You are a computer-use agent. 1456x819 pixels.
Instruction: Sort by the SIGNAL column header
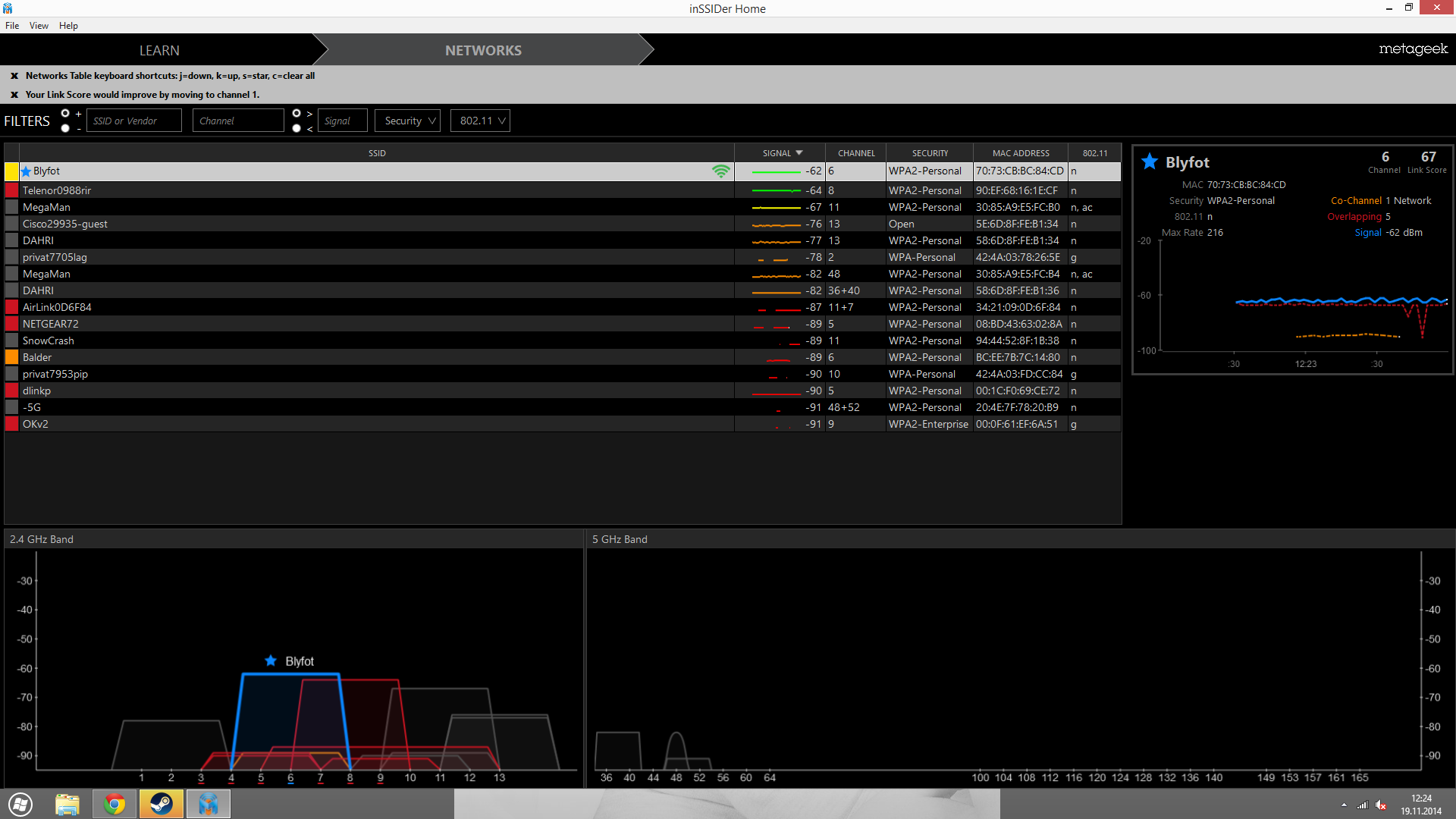coord(780,153)
